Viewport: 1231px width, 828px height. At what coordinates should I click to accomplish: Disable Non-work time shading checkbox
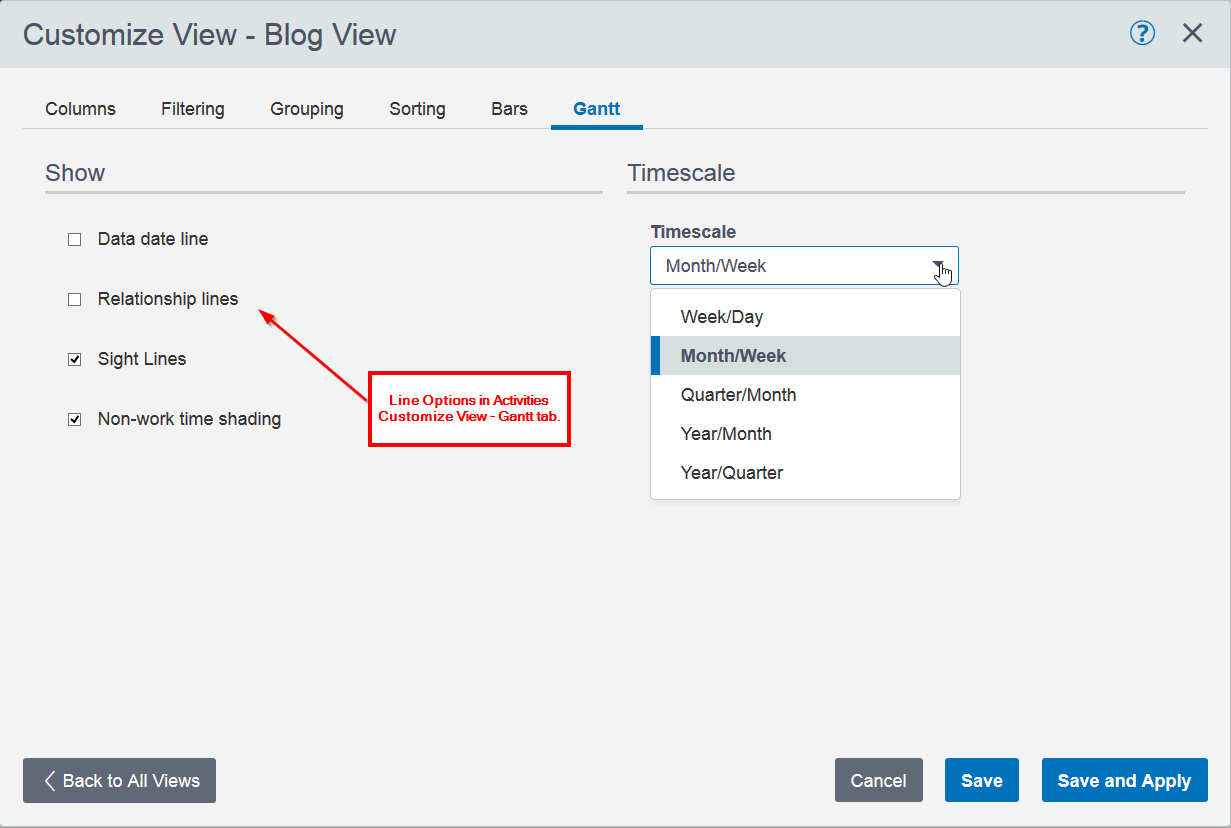pyautogui.click(x=75, y=420)
